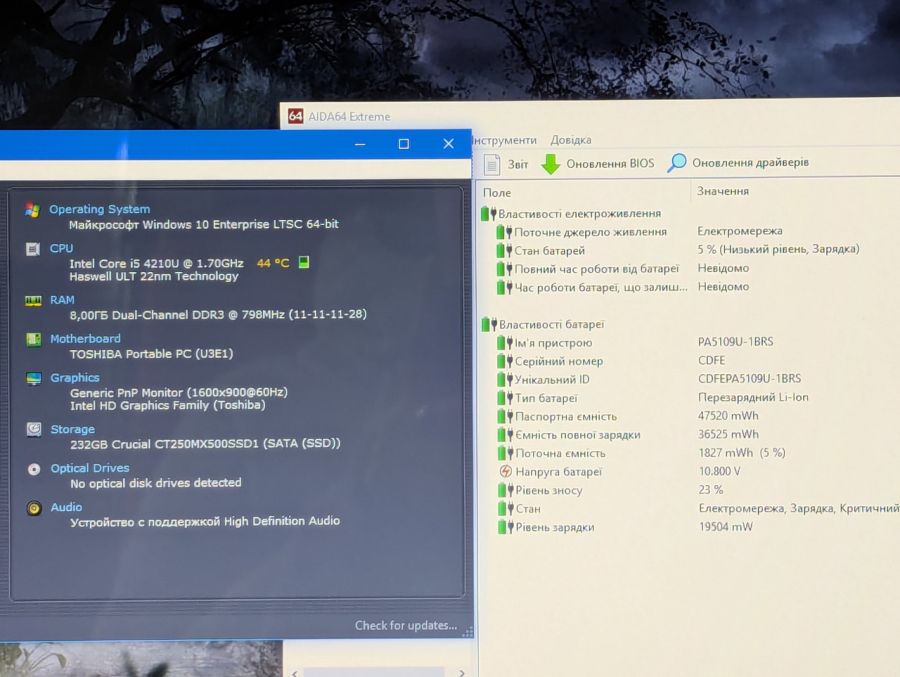900x677 pixels.
Task: Click the right arrow of bottom scrollbar
Action: (461, 672)
